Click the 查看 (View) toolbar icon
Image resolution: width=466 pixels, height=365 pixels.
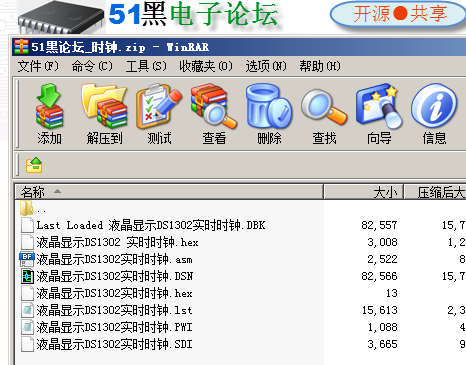pyautogui.click(x=214, y=106)
